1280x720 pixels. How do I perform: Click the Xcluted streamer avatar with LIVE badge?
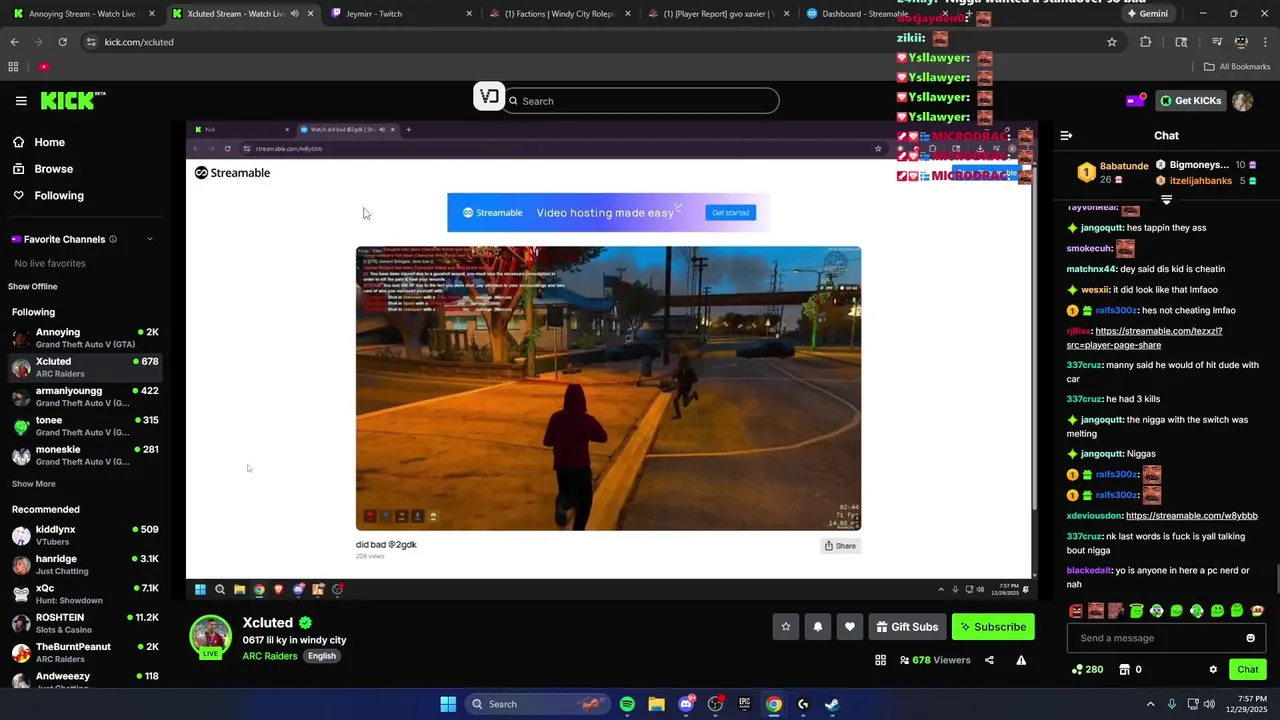coord(211,637)
